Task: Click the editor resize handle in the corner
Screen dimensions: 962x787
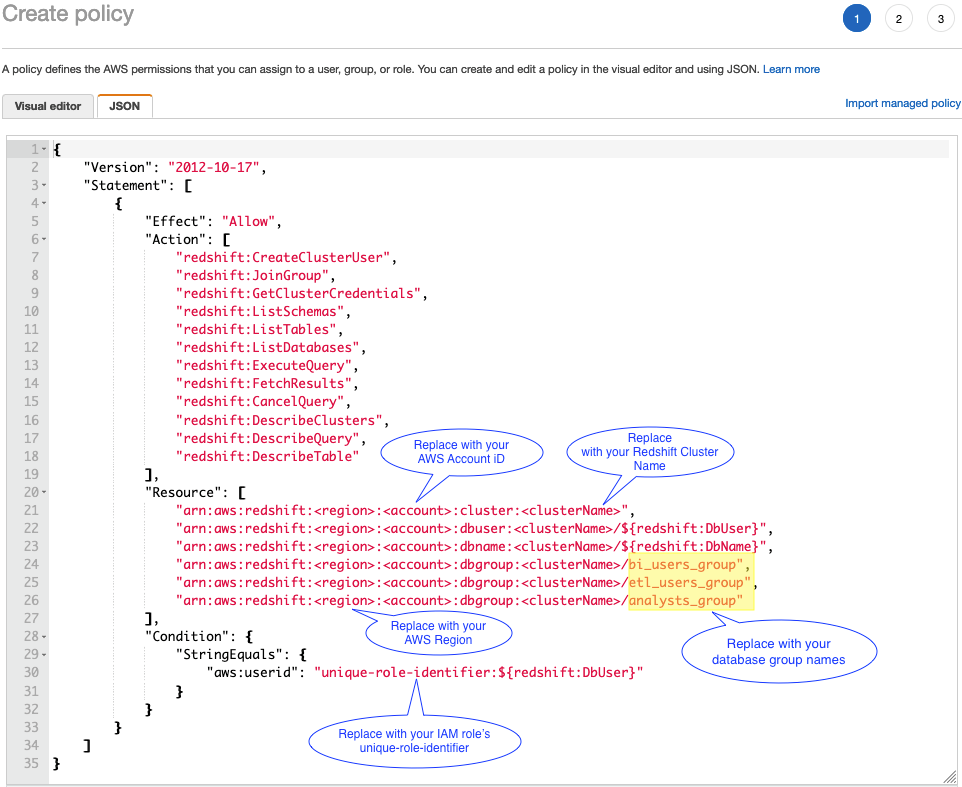Action: pos(949,776)
